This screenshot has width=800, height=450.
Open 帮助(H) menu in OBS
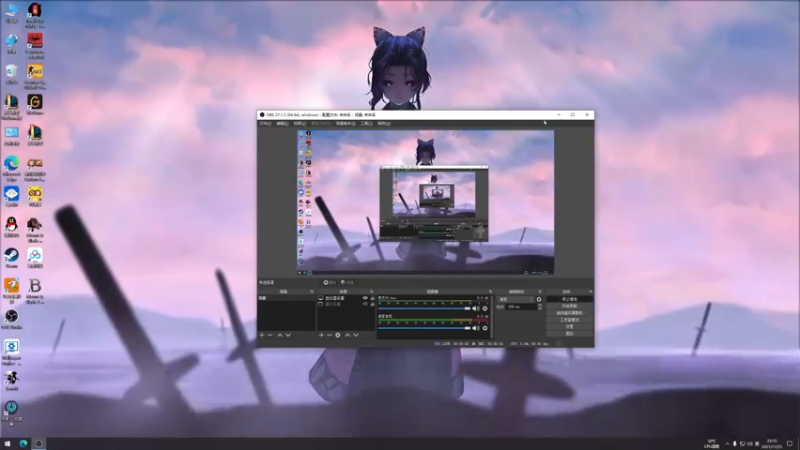(384, 123)
